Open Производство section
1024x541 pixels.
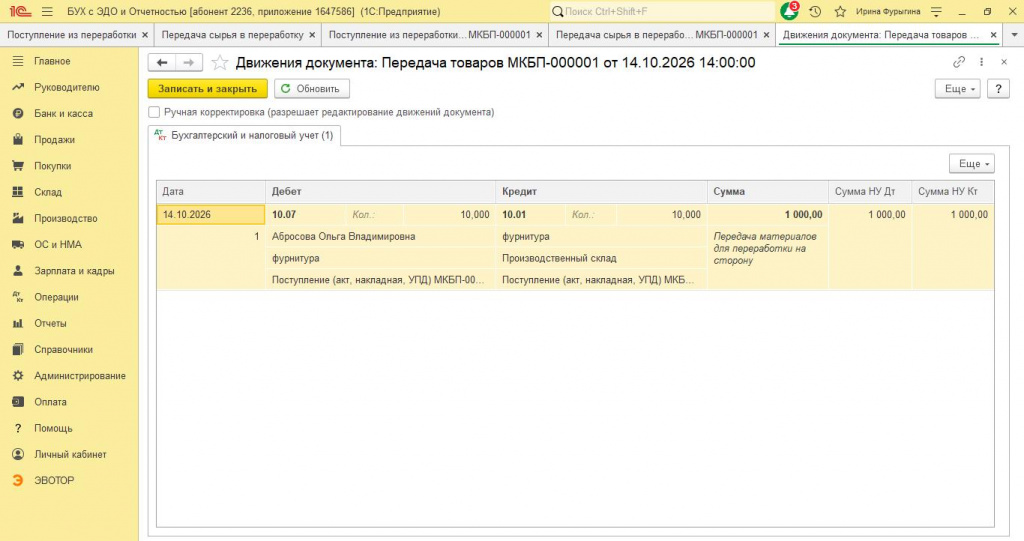pos(65,218)
